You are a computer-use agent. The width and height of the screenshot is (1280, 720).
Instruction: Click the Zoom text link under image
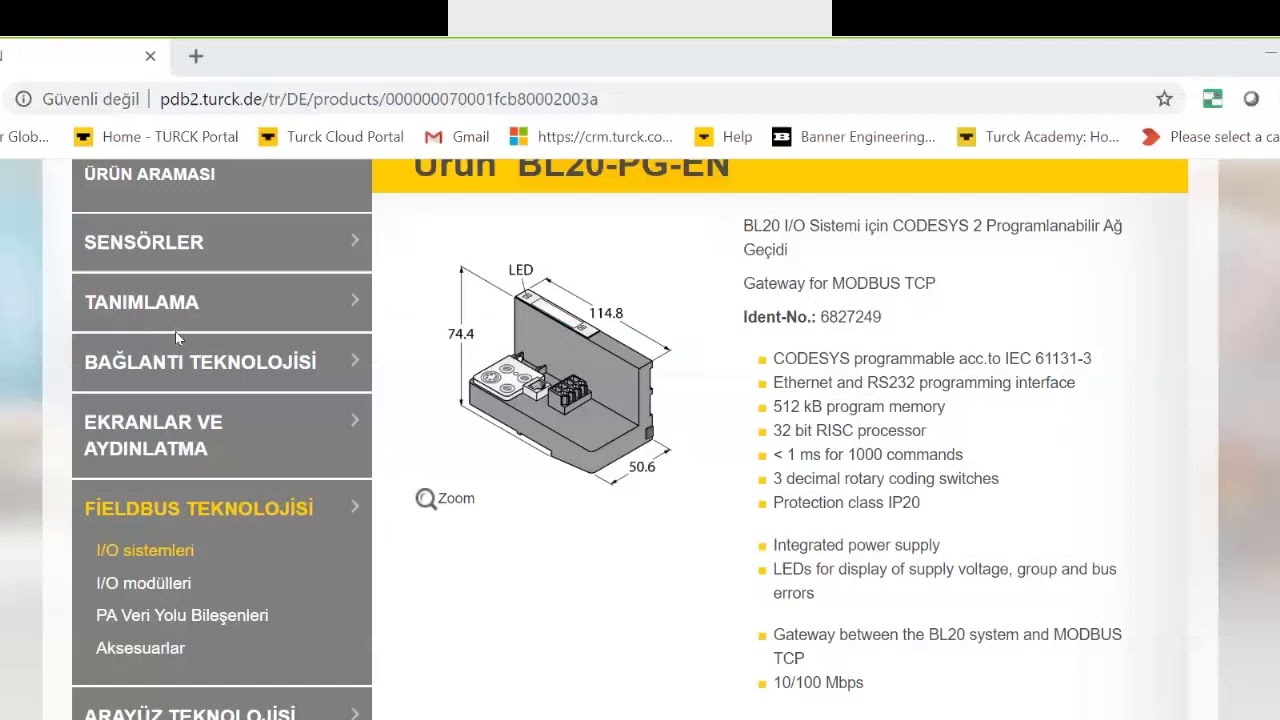tap(456, 498)
